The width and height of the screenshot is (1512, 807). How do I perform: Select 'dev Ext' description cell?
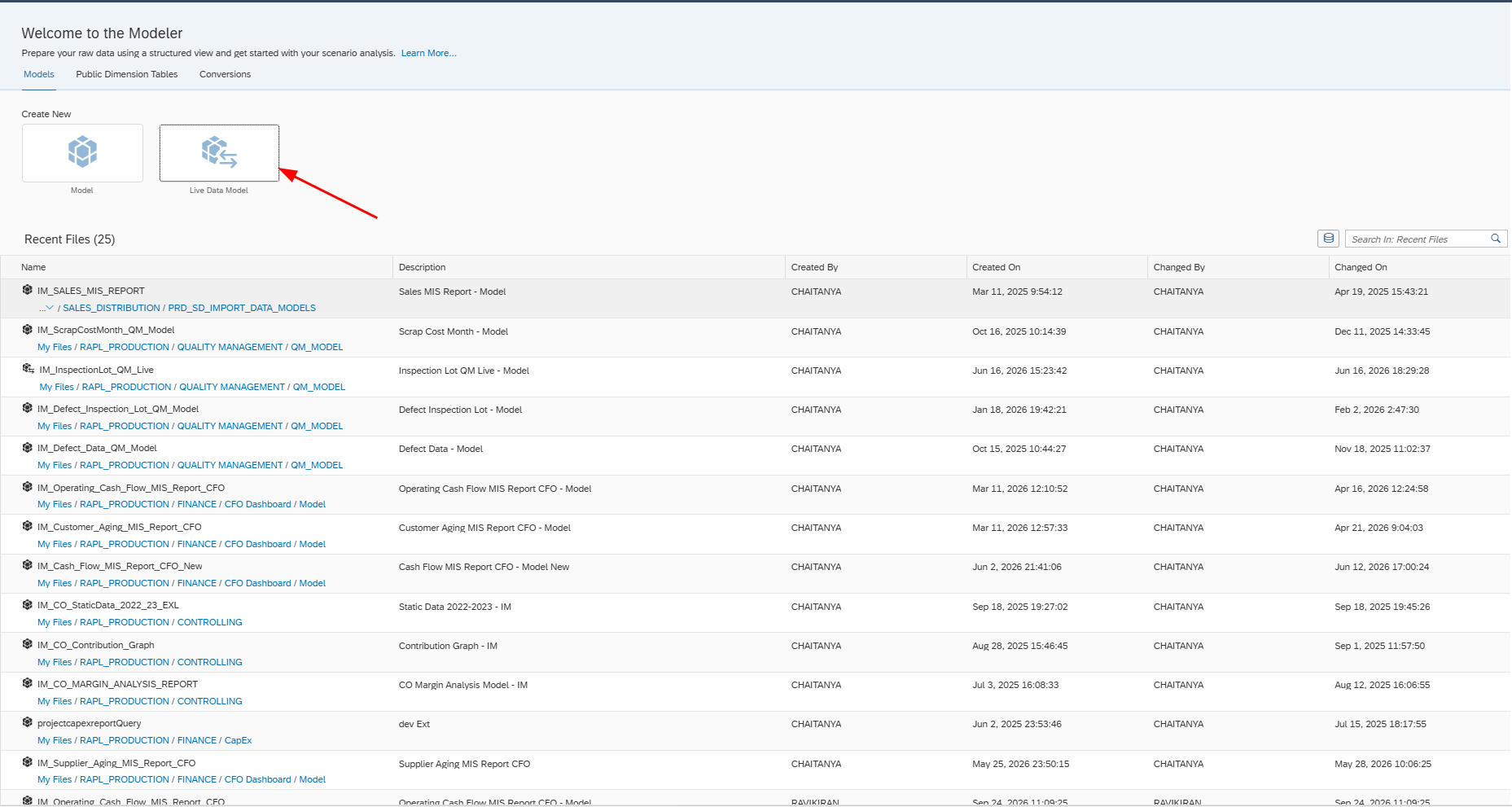click(414, 724)
